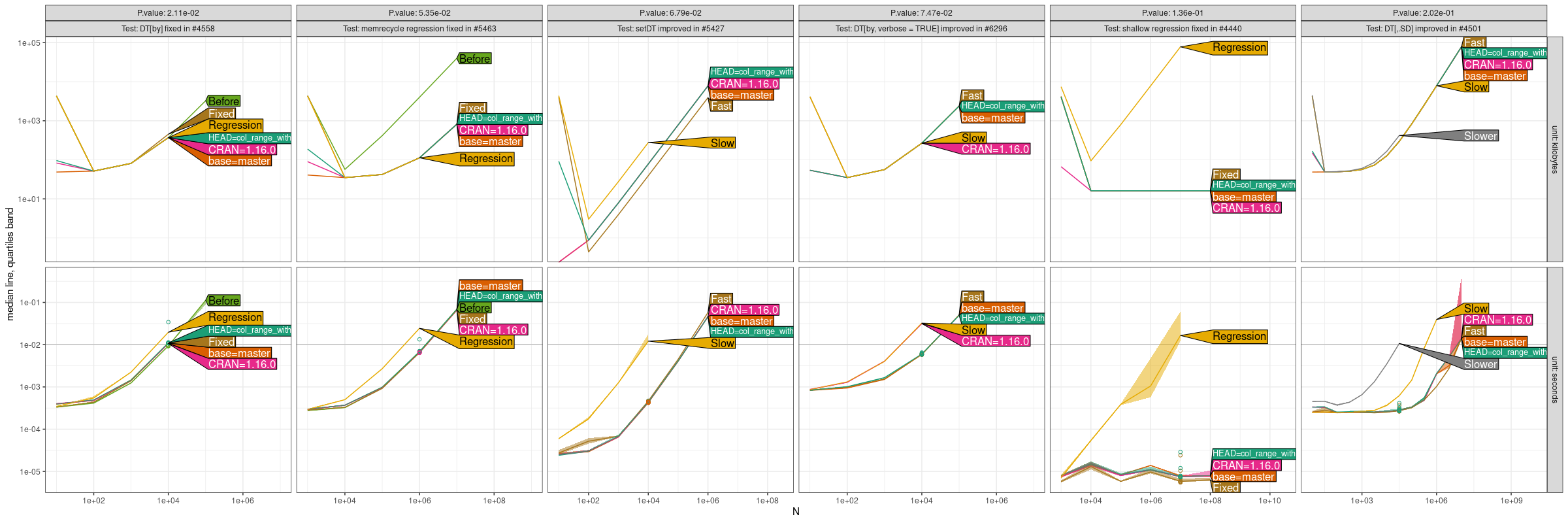Click "base=master" label in DT[by] kilobytes panel

point(239,161)
